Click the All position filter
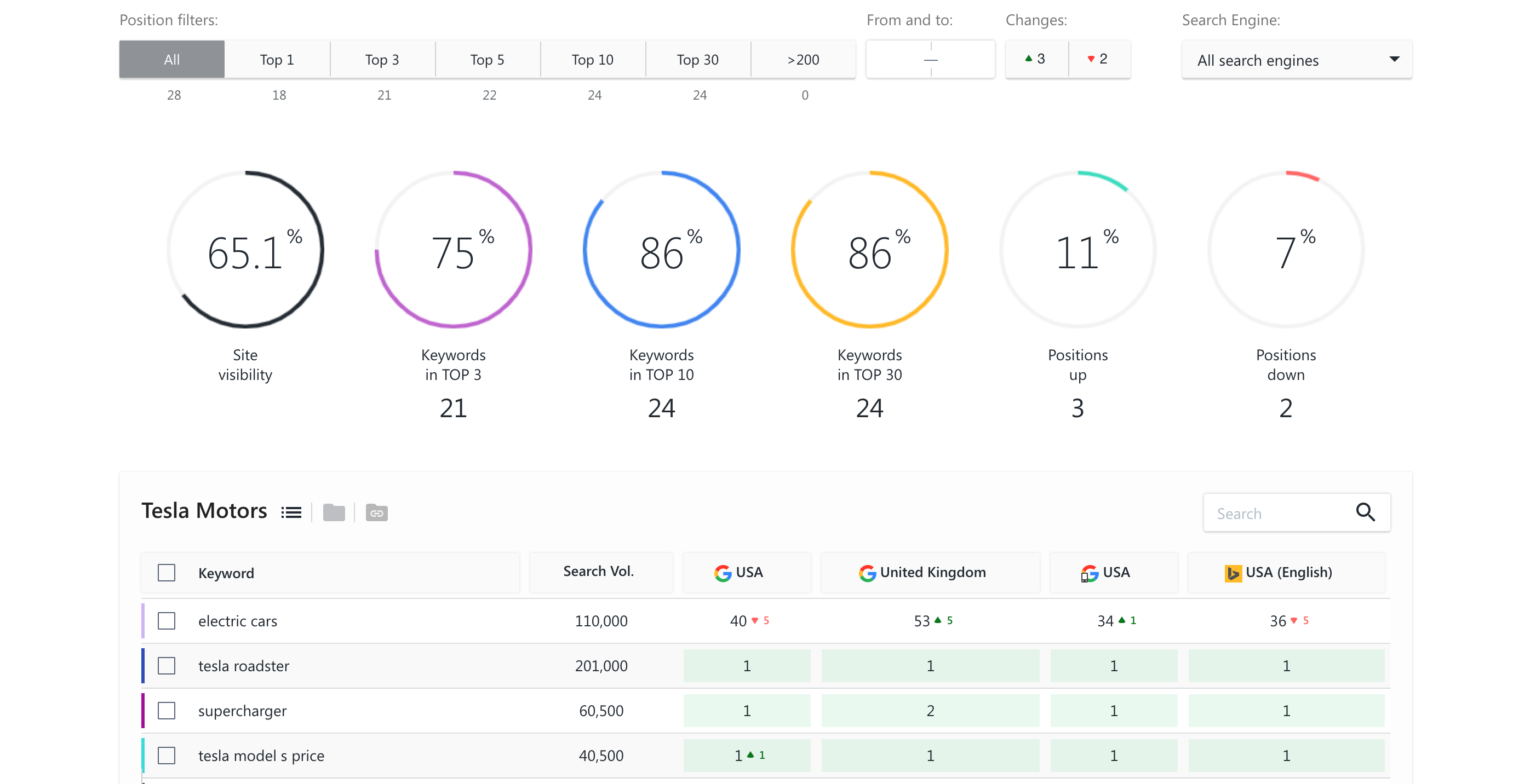 (x=171, y=59)
